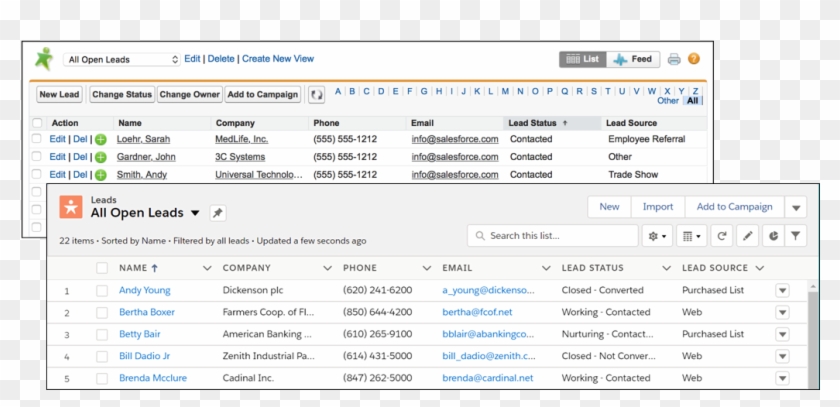Filter leads by Other
Viewport: 840px width, 407px height.
coord(668,101)
